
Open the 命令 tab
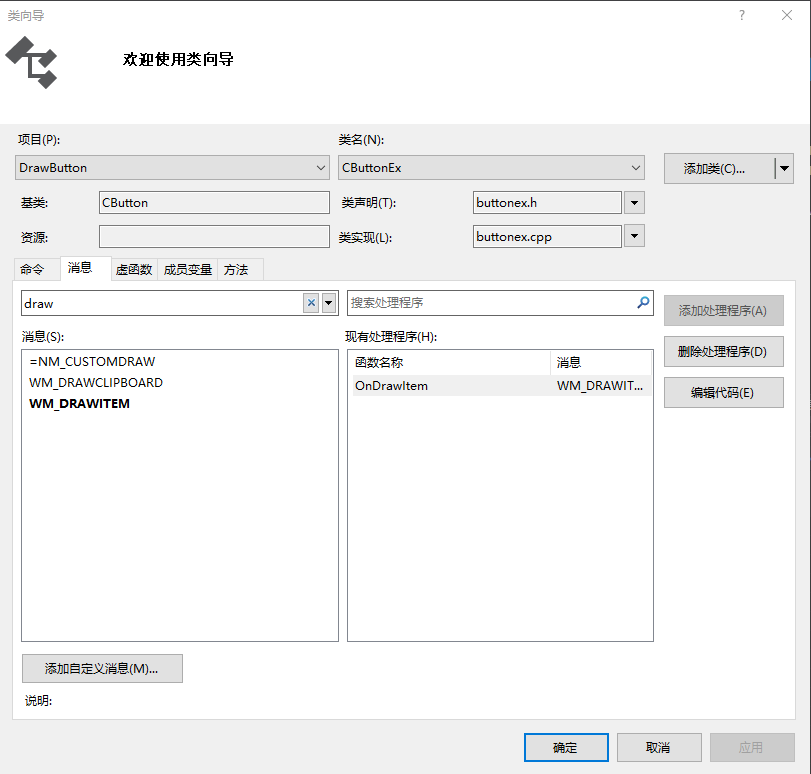[x=35, y=269]
